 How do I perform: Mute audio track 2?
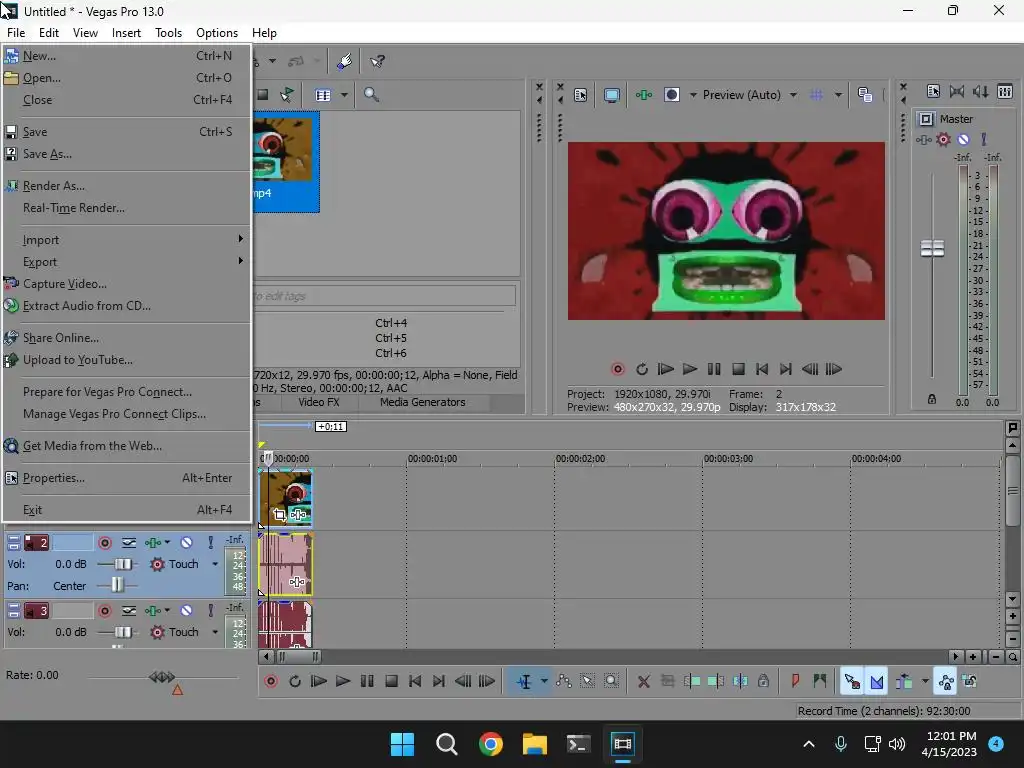[x=186, y=542]
